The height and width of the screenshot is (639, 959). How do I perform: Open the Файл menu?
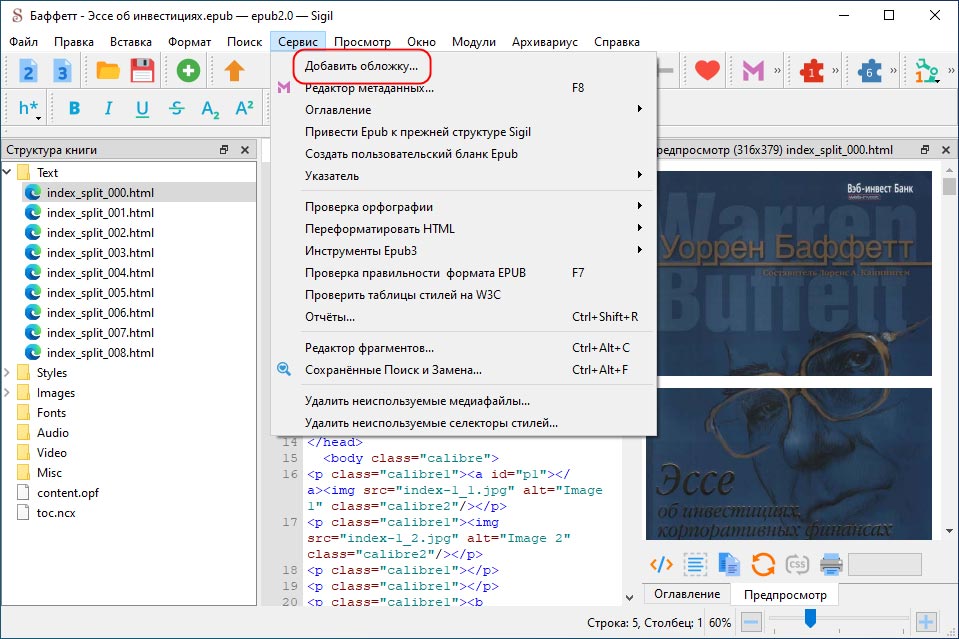(x=23, y=42)
